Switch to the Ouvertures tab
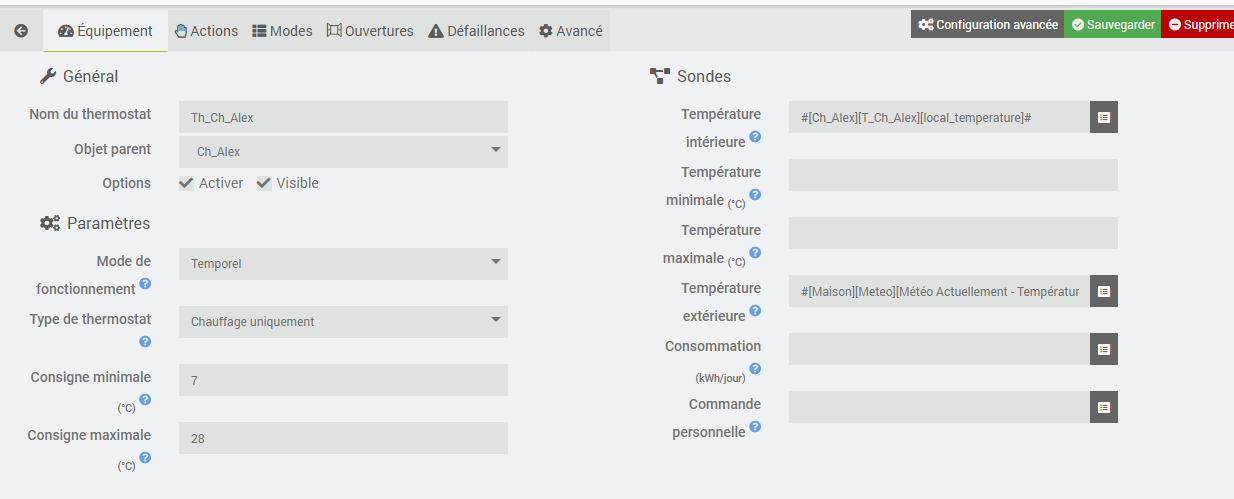This screenshot has height=499, width=1234. pyautogui.click(x=370, y=31)
